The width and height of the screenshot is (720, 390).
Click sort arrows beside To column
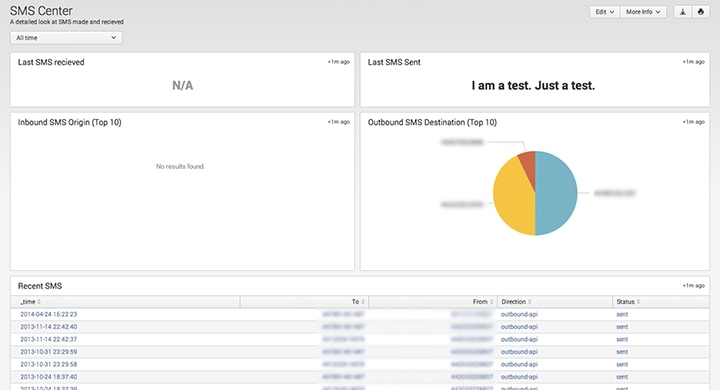(x=363, y=302)
